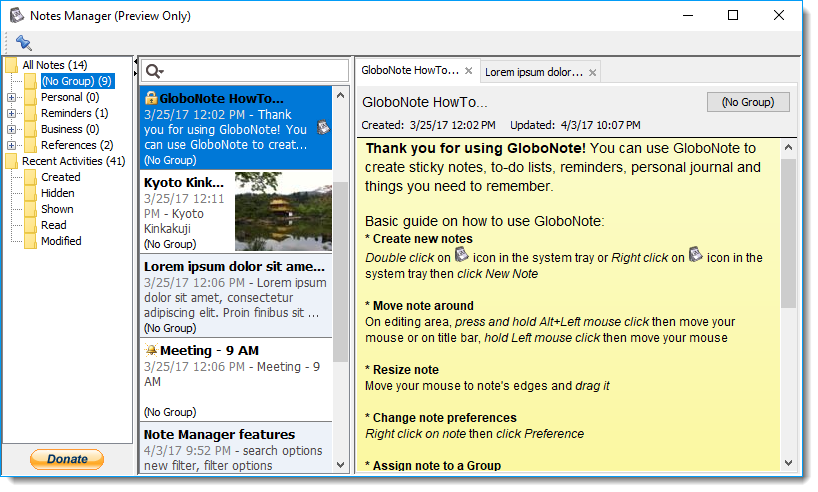Click the Notes Manager app icon in the title bar

coord(17,15)
